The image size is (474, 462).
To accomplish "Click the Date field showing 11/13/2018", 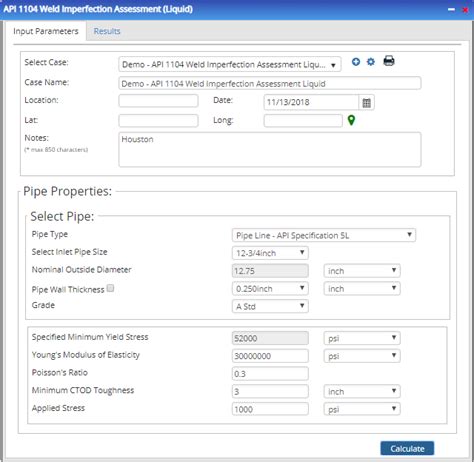I will point(311,103).
